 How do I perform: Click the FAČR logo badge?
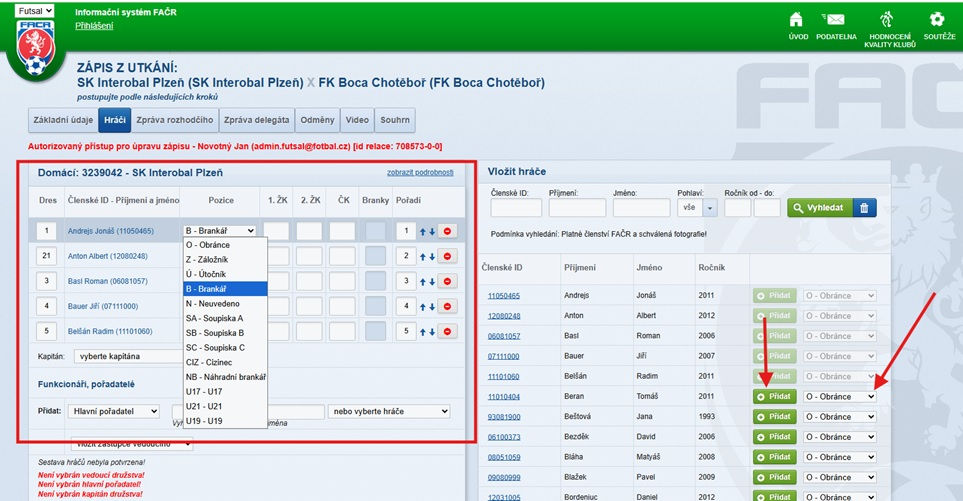pos(35,48)
